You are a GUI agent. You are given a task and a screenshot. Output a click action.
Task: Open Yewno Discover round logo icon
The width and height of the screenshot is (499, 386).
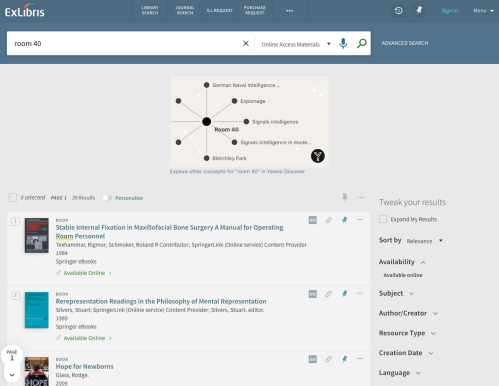tap(318, 156)
